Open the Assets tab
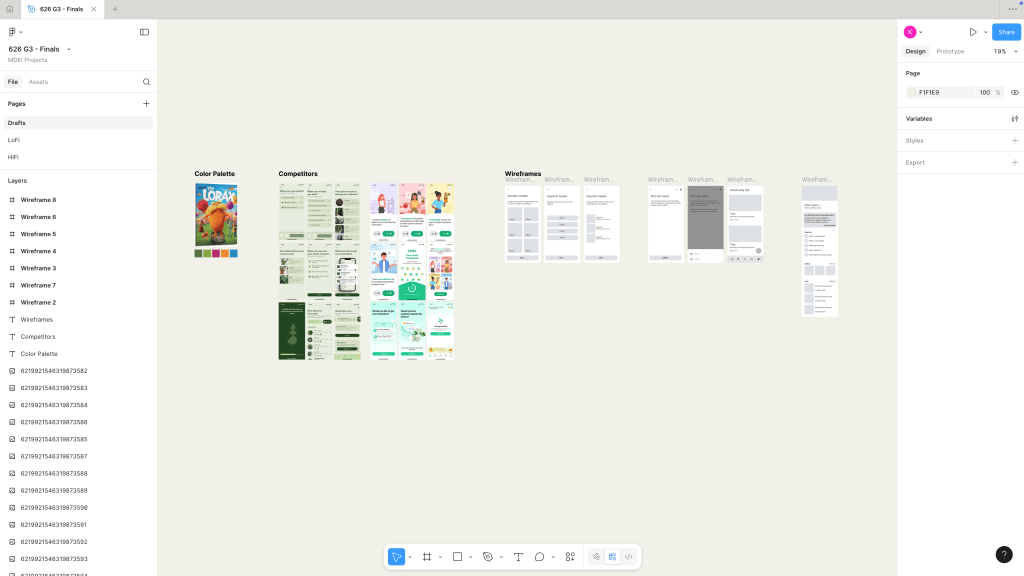This screenshot has width=1024, height=576. point(38,82)
